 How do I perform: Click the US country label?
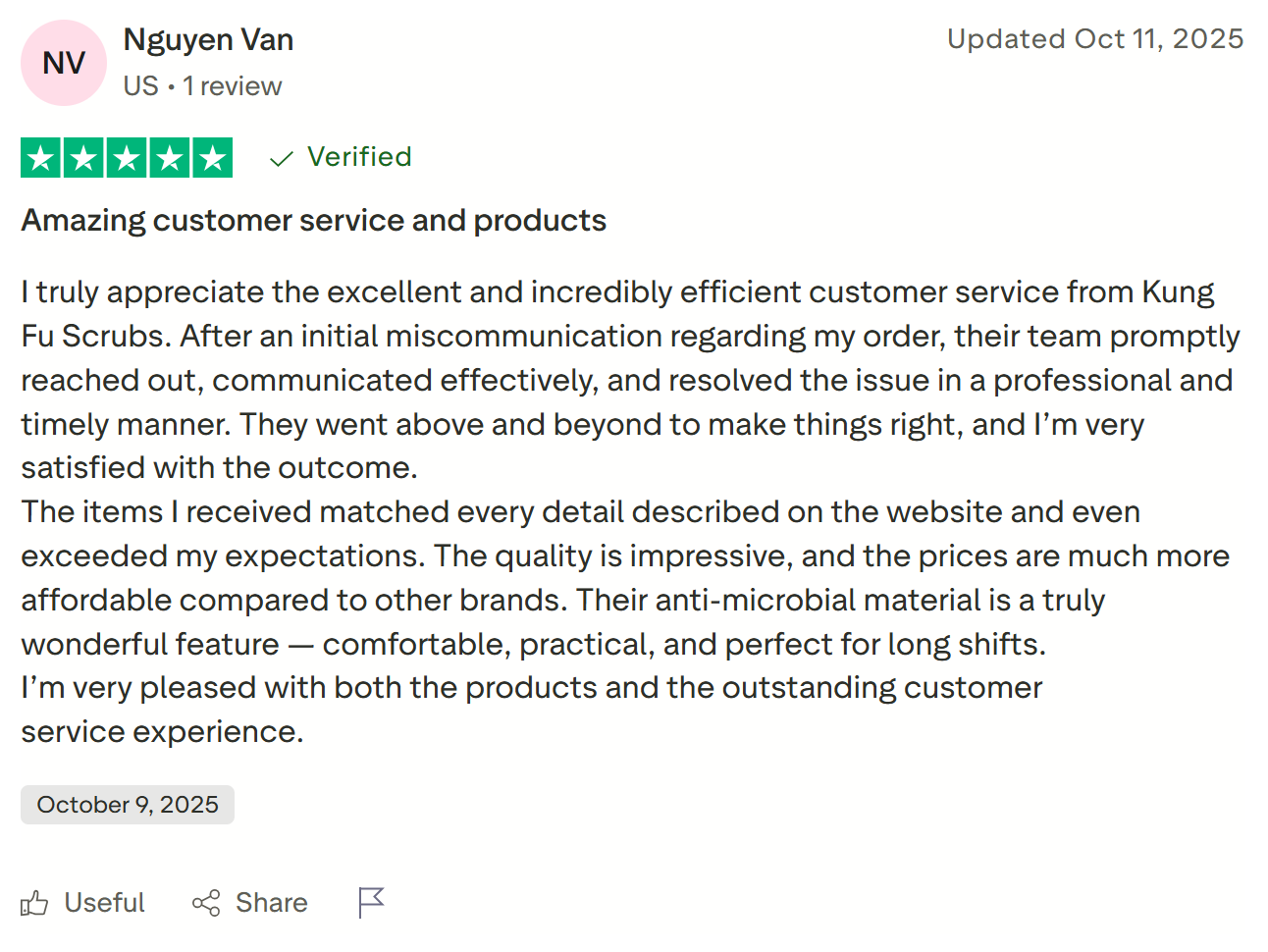click(x=140, y=86)
